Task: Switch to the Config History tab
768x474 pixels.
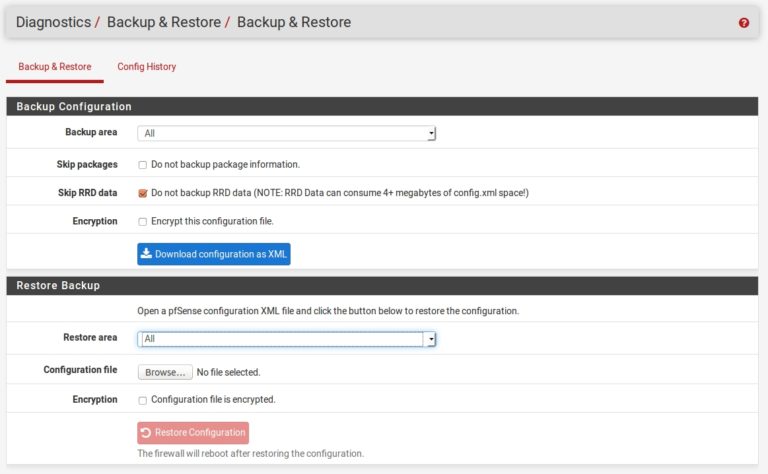Action: (146, 67)
